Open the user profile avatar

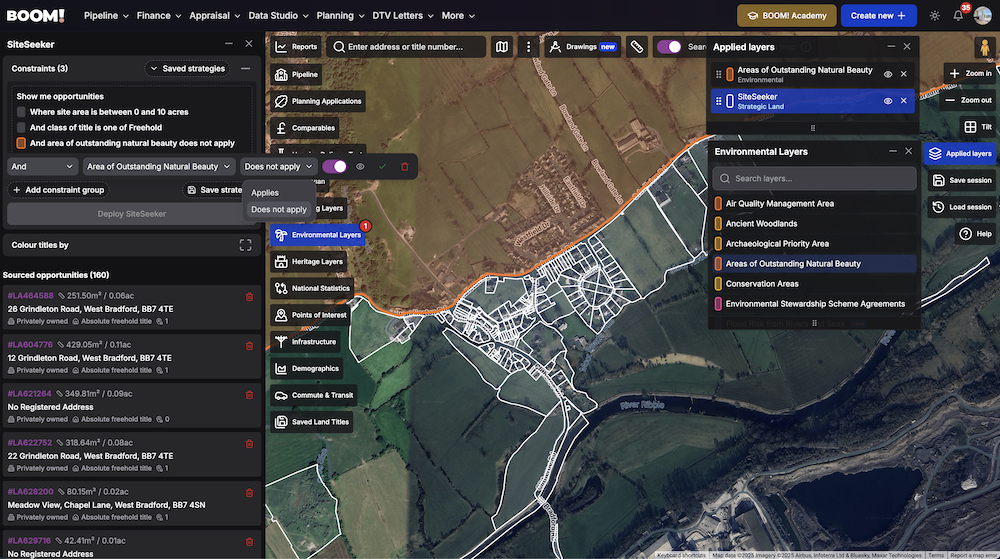[x=983, y=15]
